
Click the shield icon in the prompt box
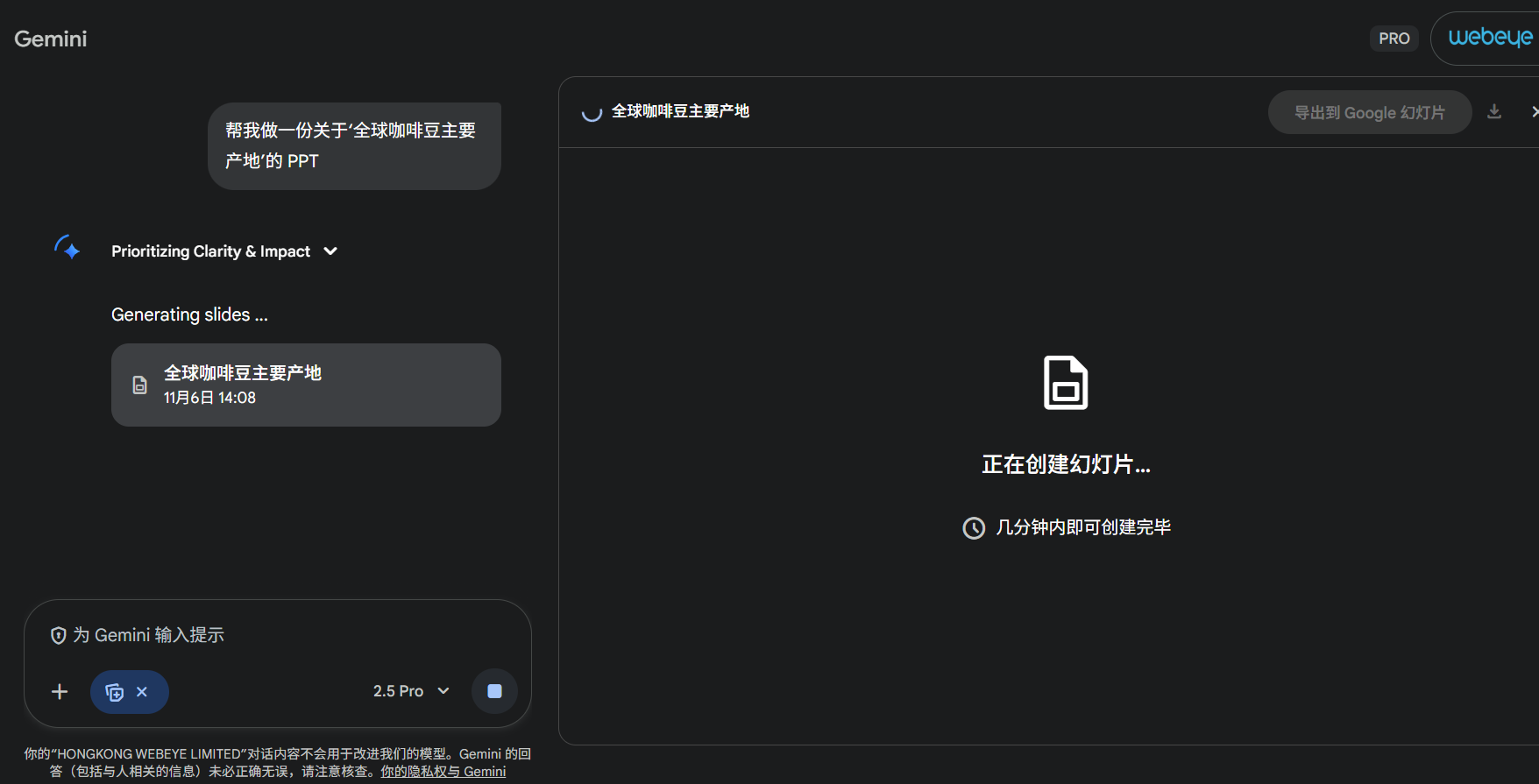59,635
